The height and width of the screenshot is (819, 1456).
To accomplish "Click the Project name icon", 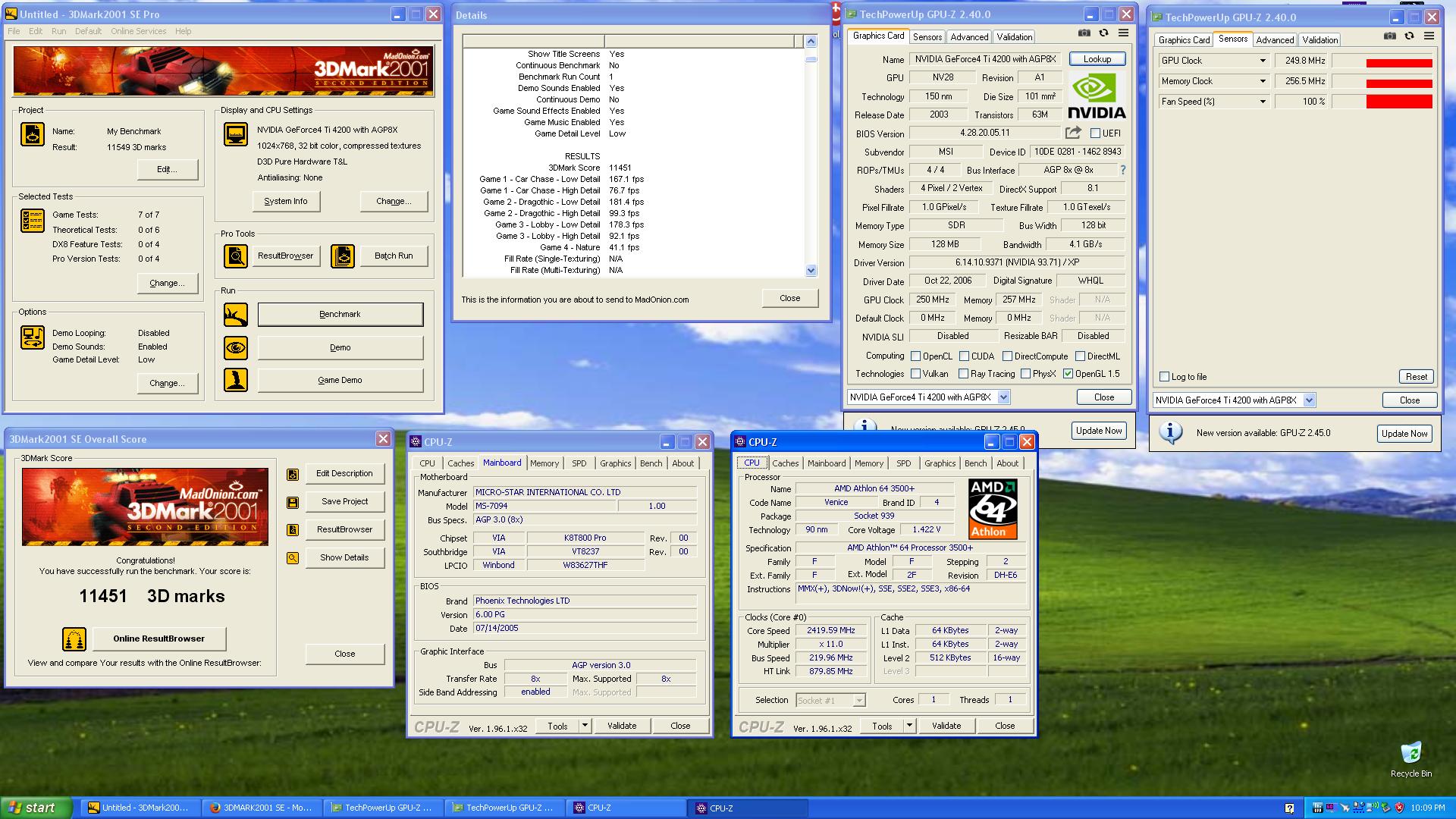I will click(x=33, y=134).
